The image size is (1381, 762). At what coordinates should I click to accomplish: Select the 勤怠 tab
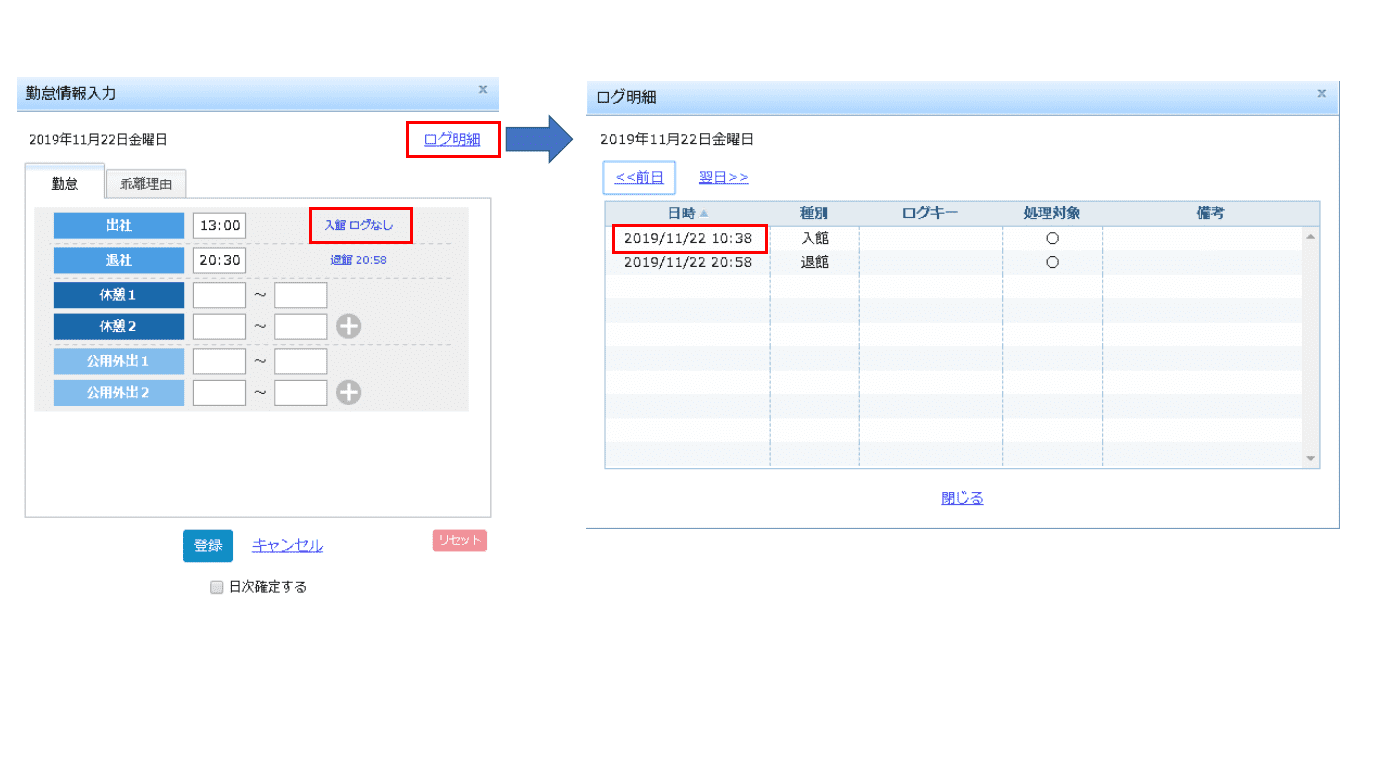click(65, 184)
